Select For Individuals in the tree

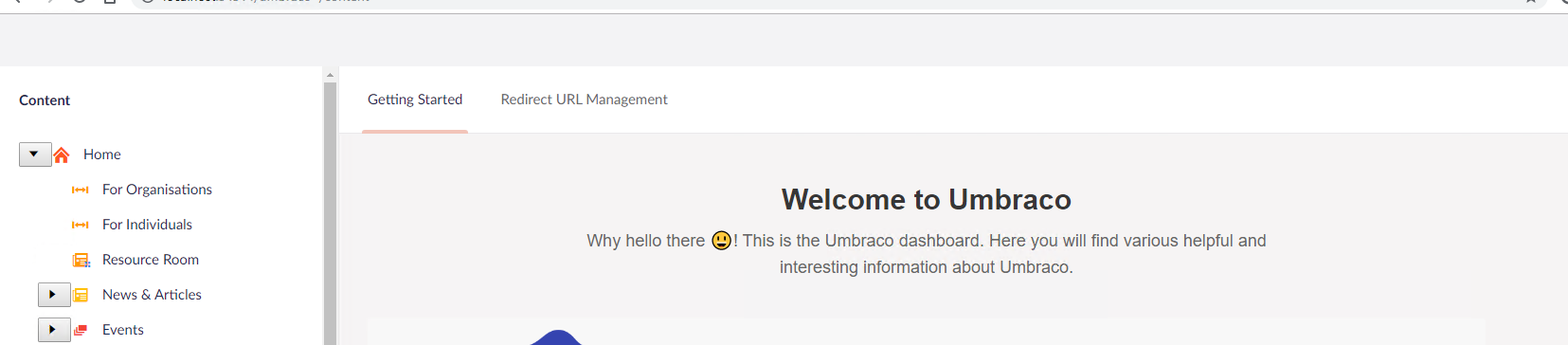[x=147, y=225]
